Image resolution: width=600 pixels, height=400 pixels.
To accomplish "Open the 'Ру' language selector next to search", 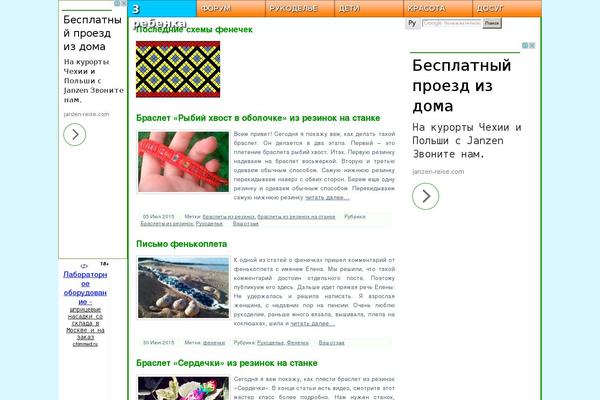I will (412, 23).
